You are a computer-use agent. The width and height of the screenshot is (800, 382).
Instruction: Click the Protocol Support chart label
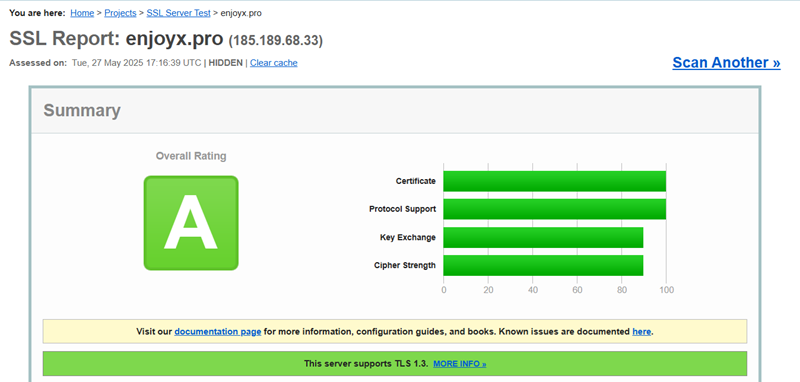pyautogui.click(x=403, y=209)
